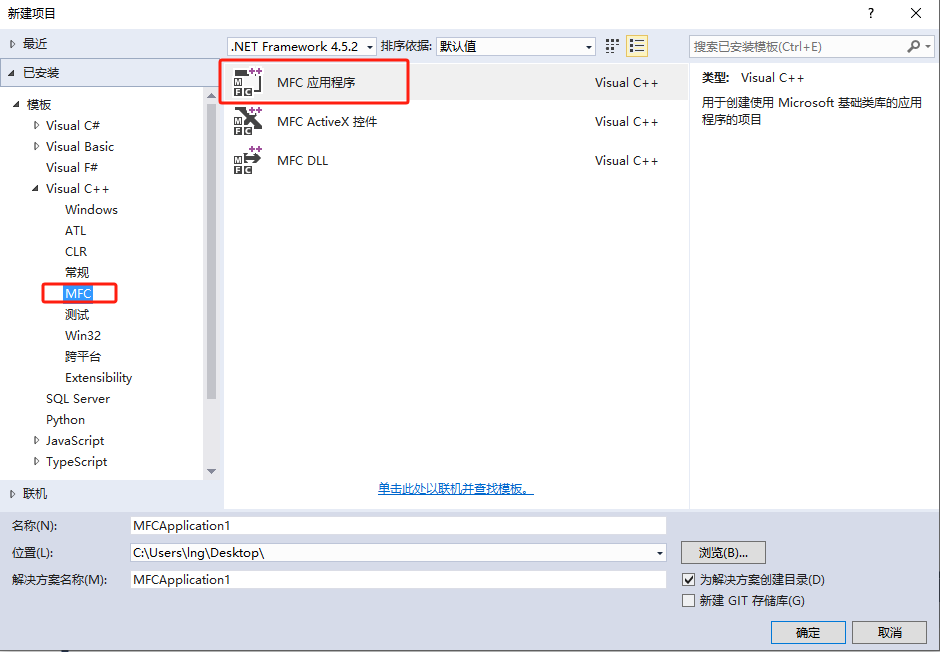Open the 排序依据 默认值 dropdown

[x=516, y=46]
